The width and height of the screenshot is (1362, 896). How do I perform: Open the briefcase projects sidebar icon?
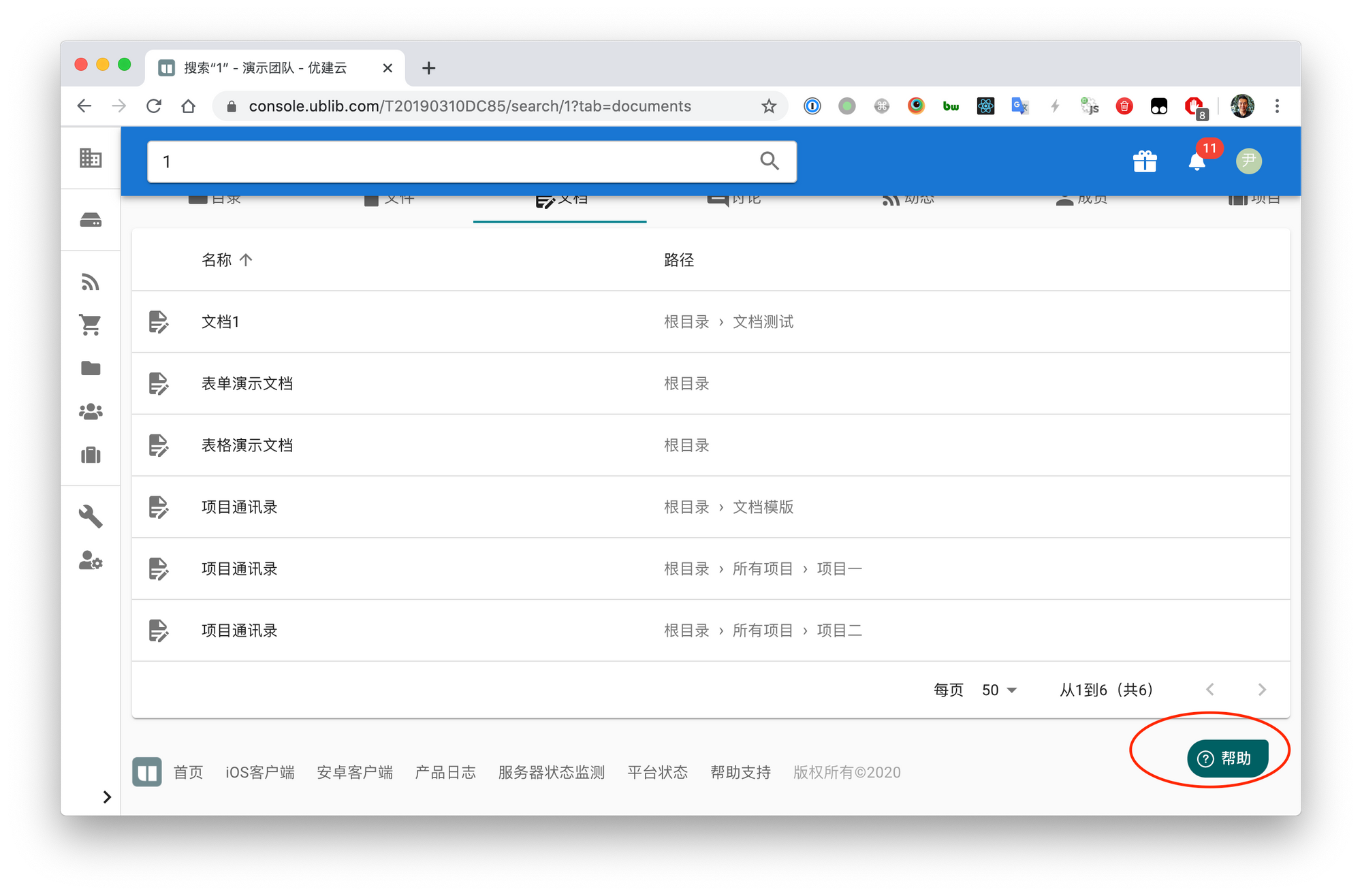point(91,455)
